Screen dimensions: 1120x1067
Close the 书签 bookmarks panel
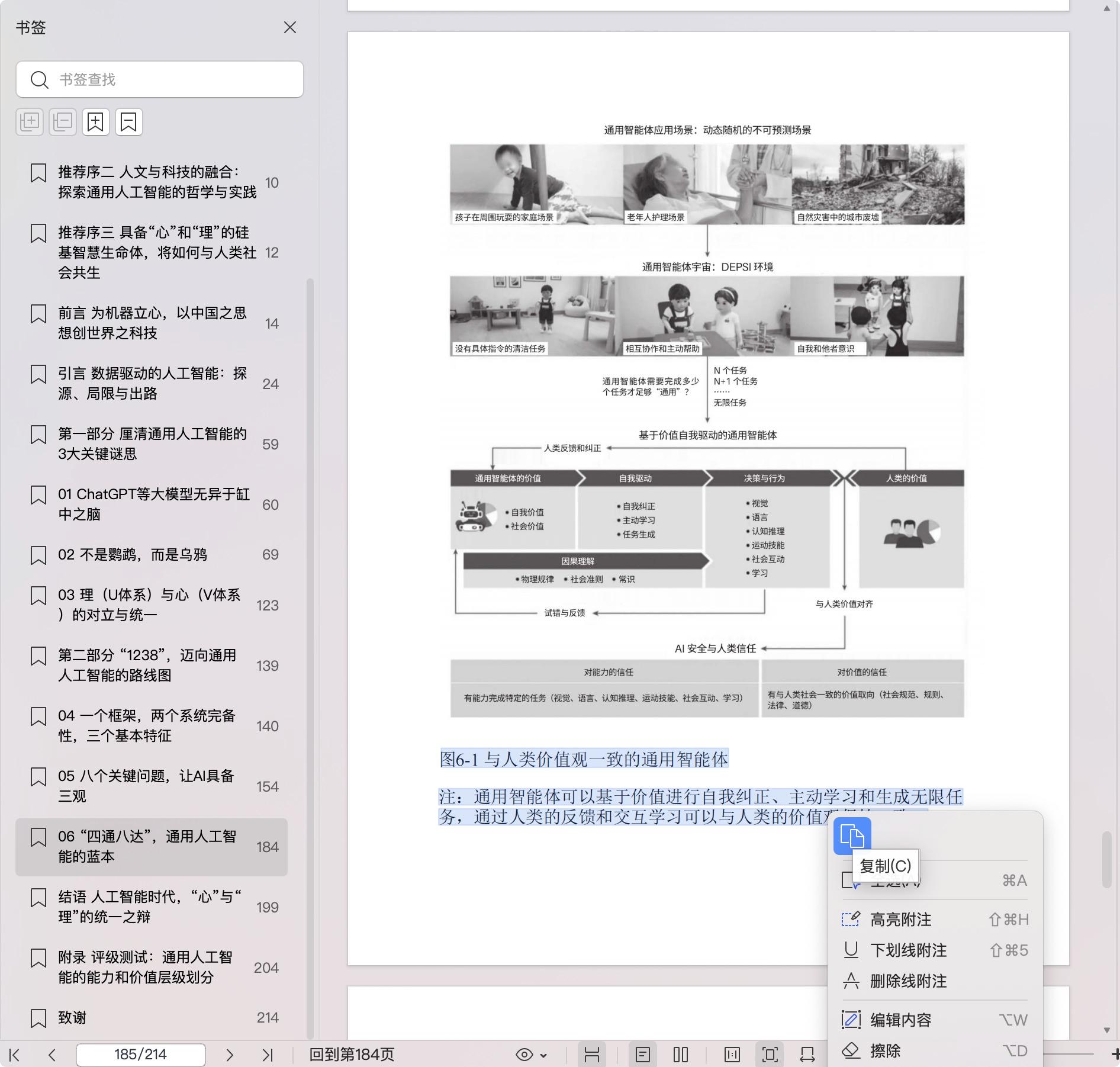[290, 27]
